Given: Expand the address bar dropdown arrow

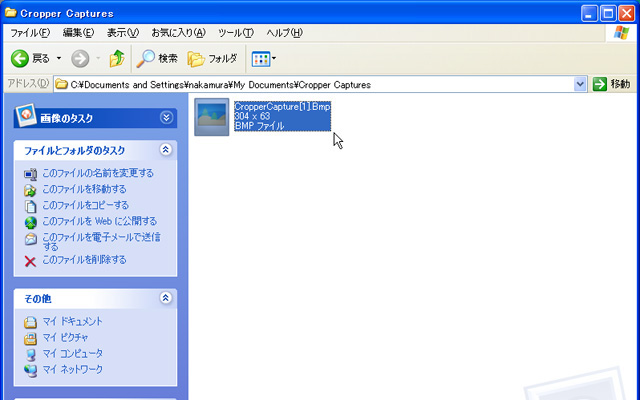Looking at the screenshot, I should point(580,84).
